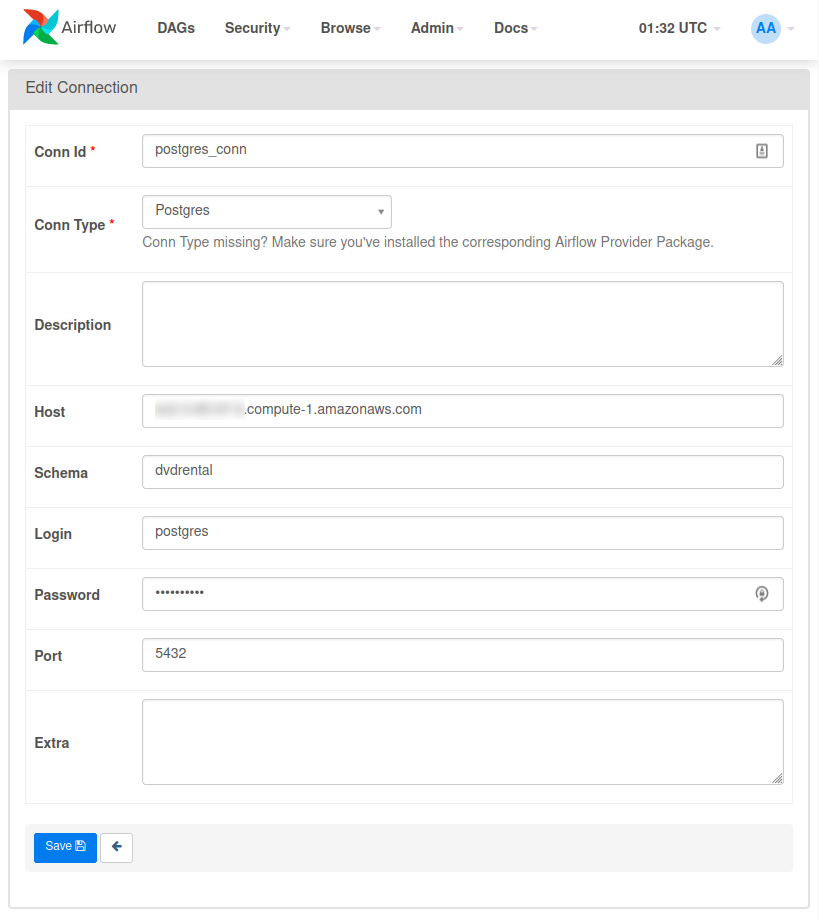Expand the Security menu
The height and width of the screenshot is (919, 819).
click(x=257, y=28)
